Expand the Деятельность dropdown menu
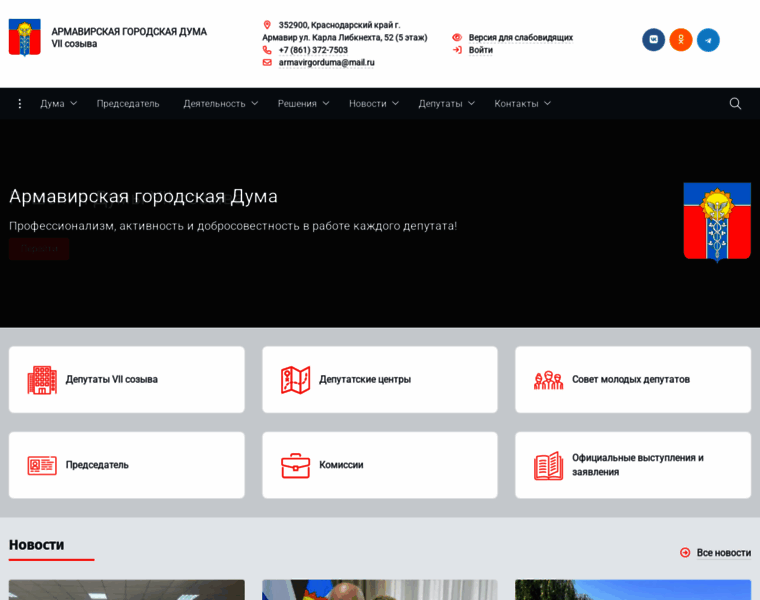Viewport: 760px width, 600px height. [x=220, y=103]
